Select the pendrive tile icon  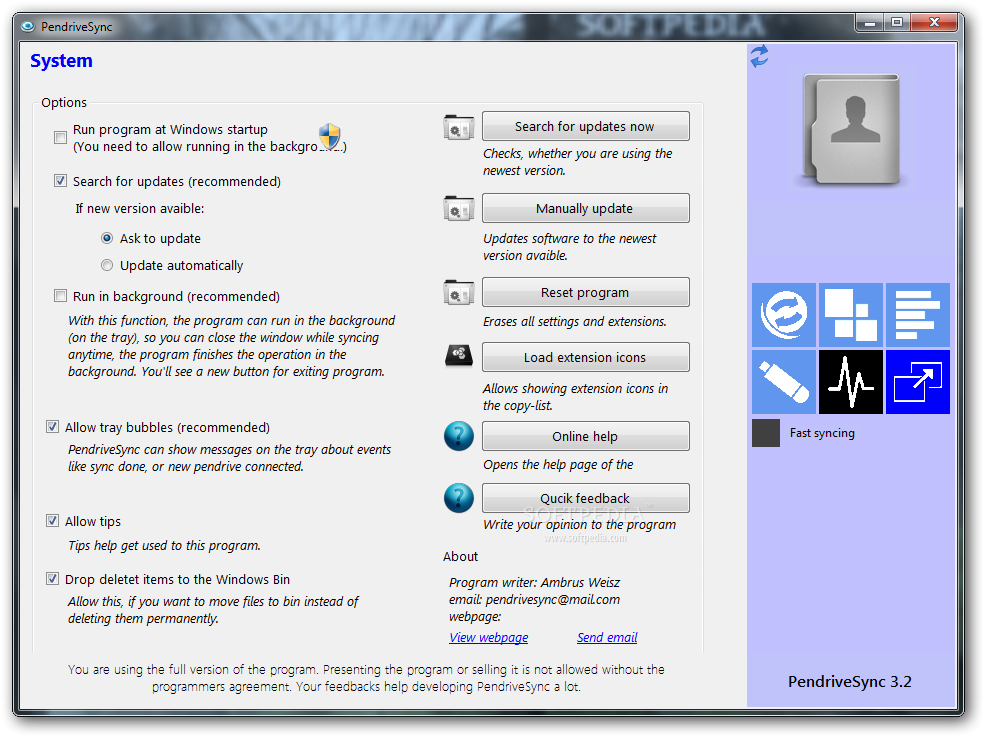[x=783, y=382]
